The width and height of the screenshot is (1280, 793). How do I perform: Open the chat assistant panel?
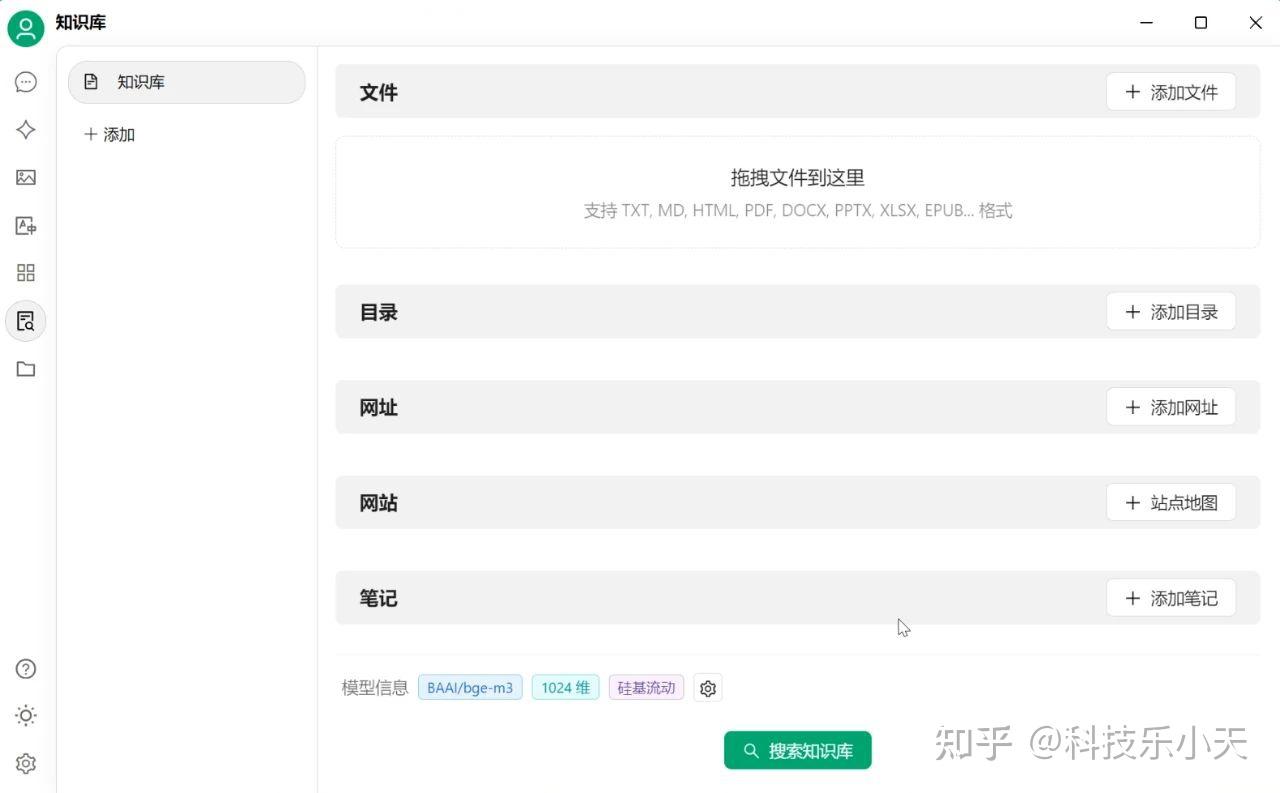click(x=25, y=82)
